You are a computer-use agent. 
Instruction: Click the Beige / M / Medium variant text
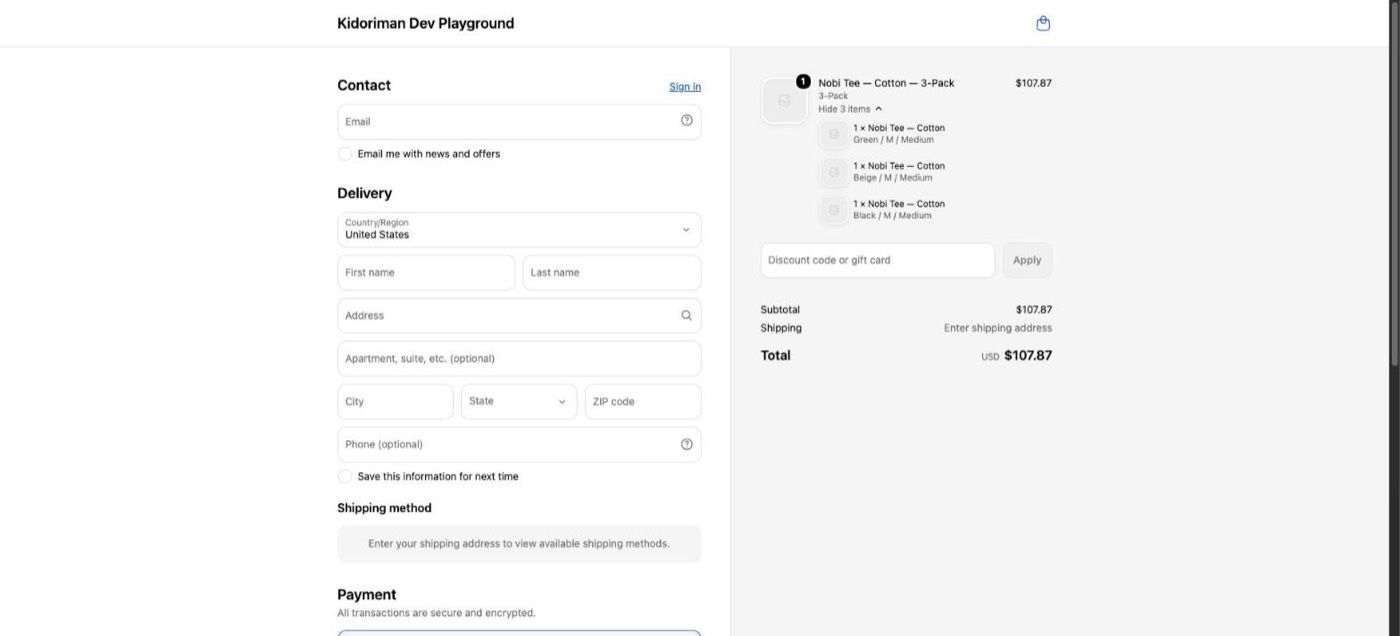[892, 178]
